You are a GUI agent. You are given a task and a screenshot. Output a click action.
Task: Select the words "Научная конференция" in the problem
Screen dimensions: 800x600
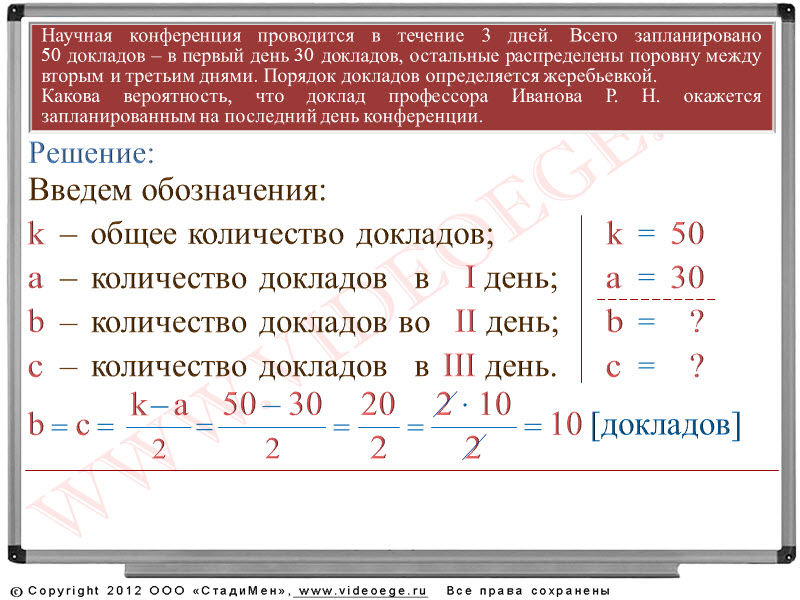[141, 36]
